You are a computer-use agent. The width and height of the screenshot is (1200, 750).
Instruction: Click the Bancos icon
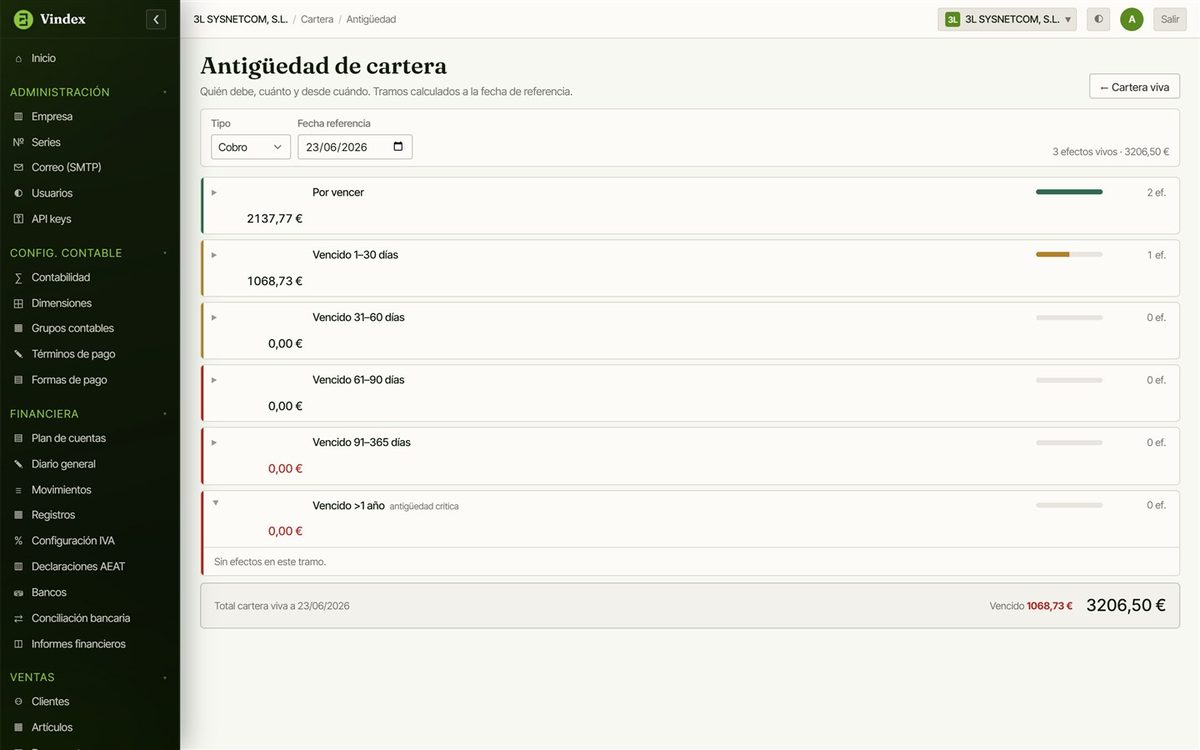[18, 593]
